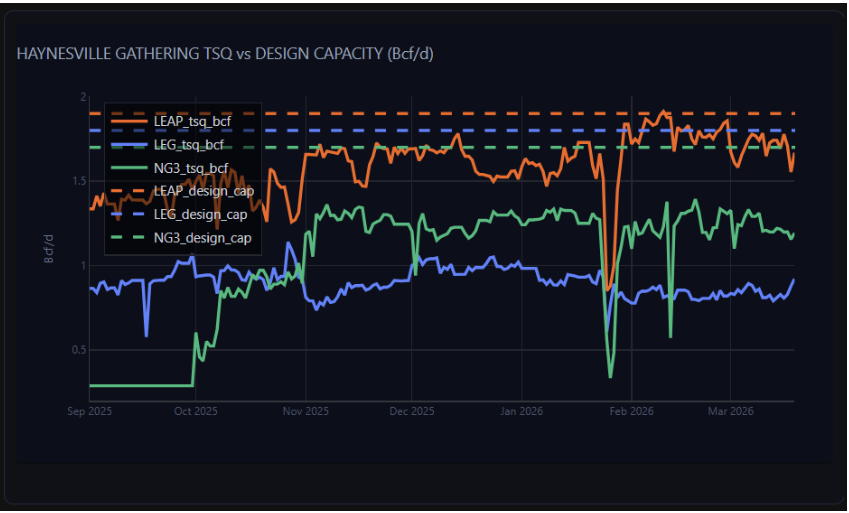Select the Sep 2025 x-axis label
The height and width of the screenshot is (513, 849).
89,411
